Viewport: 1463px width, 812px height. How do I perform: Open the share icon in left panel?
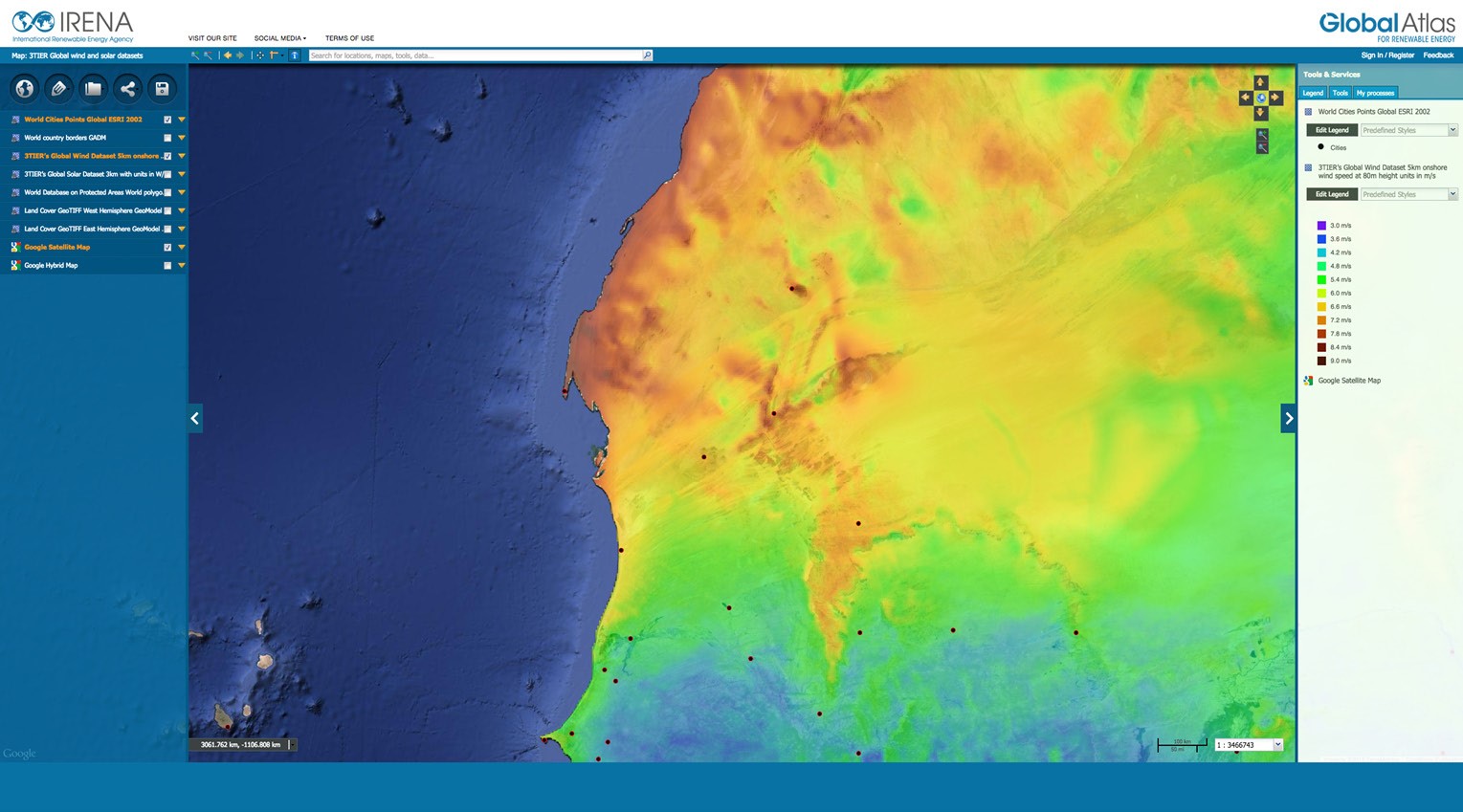point(127,89)
